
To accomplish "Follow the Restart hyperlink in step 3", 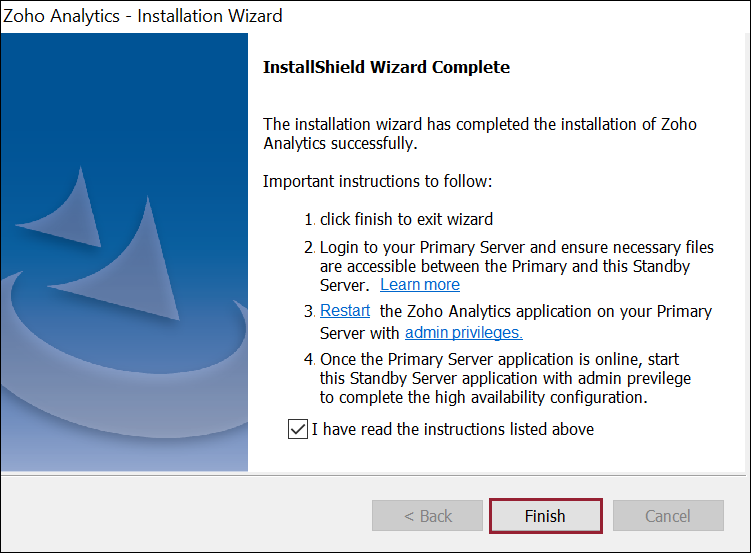I will (x=345, y=311).
